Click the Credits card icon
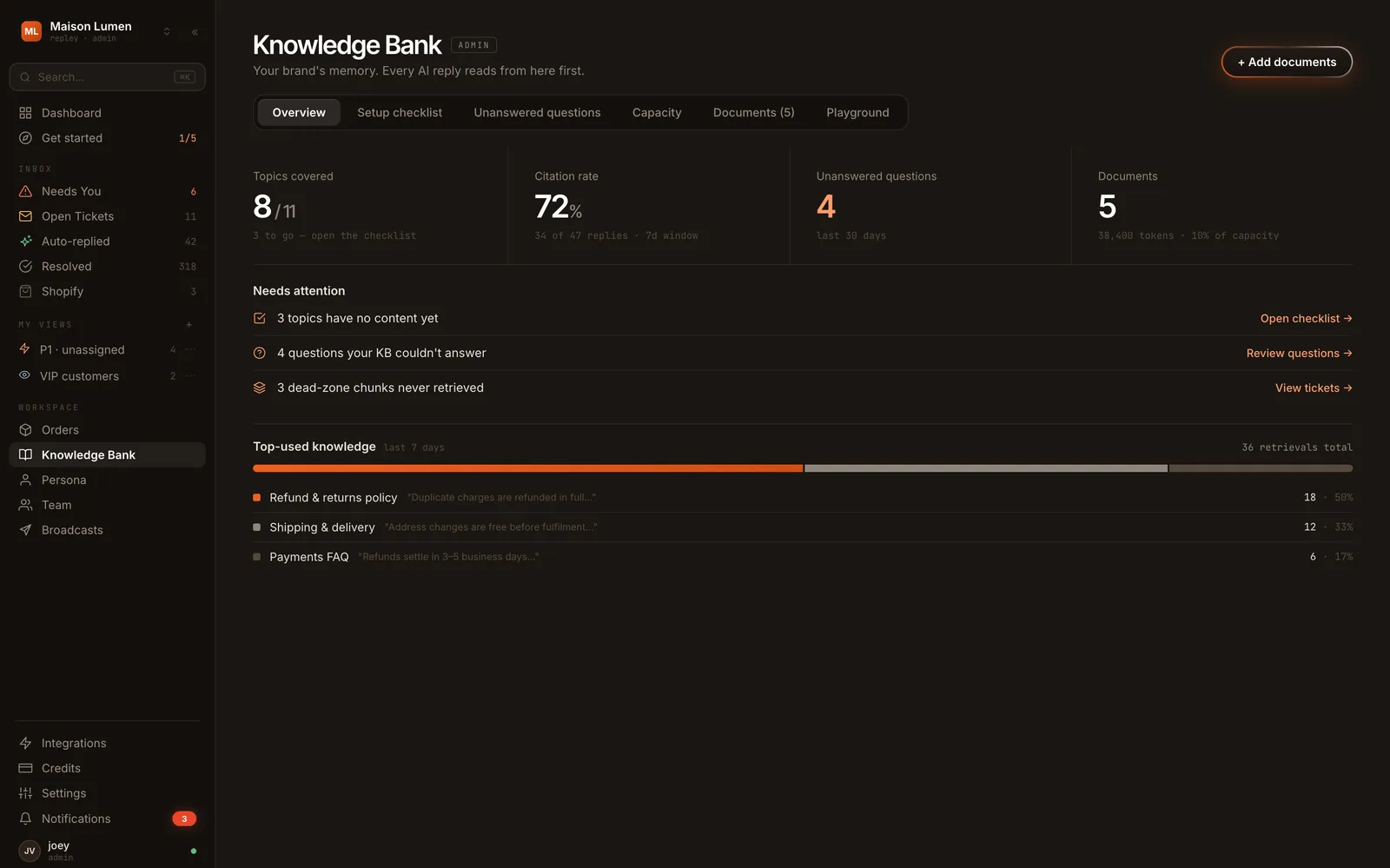1390x868 pixels. 25,769
